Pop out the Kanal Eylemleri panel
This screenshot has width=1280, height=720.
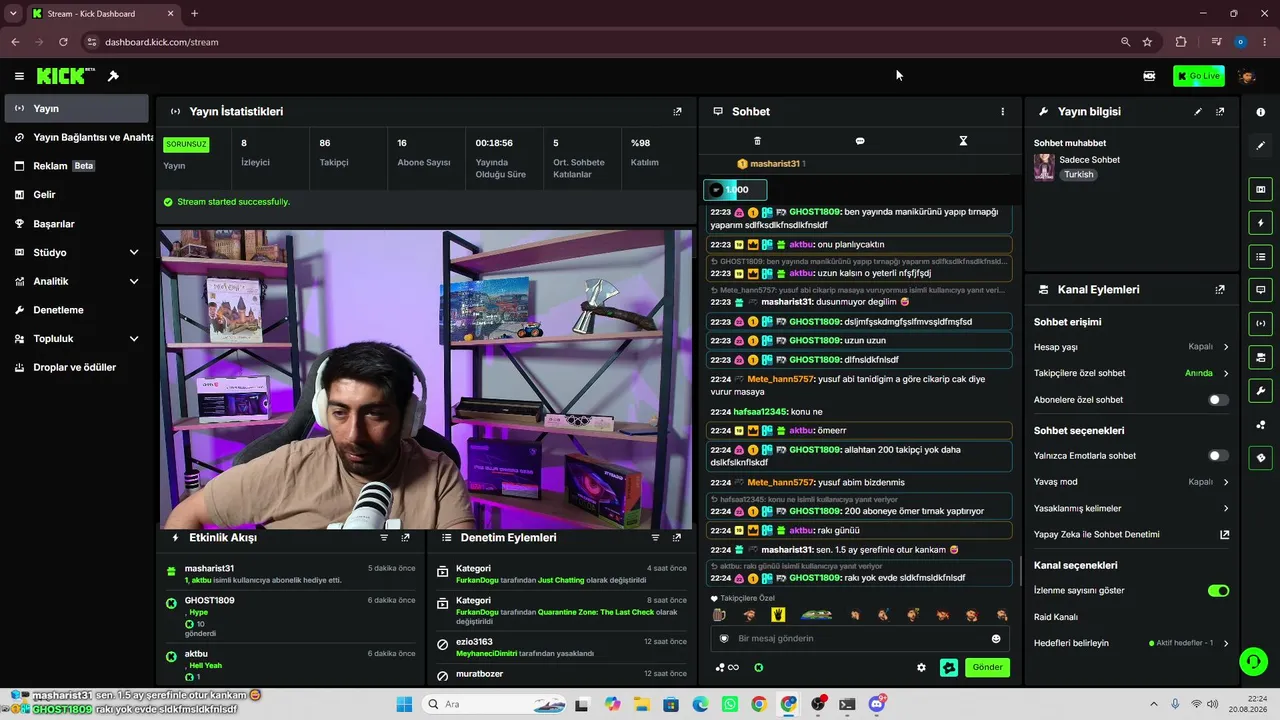[x=1220, y=290]
